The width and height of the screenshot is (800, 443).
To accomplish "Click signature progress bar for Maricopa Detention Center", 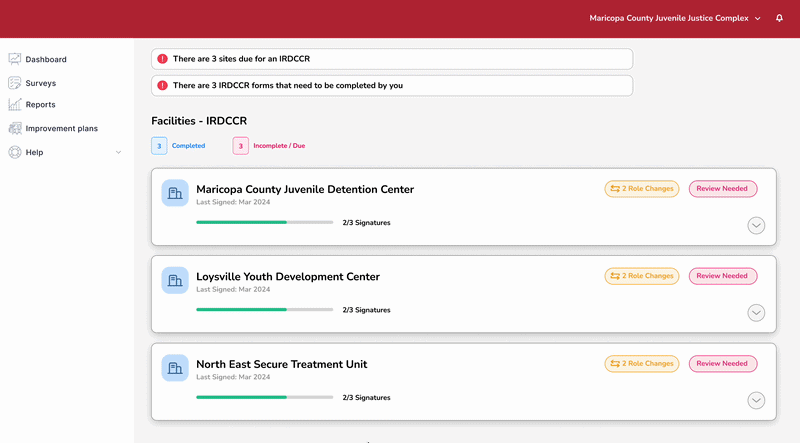I will tap(264, 222).
